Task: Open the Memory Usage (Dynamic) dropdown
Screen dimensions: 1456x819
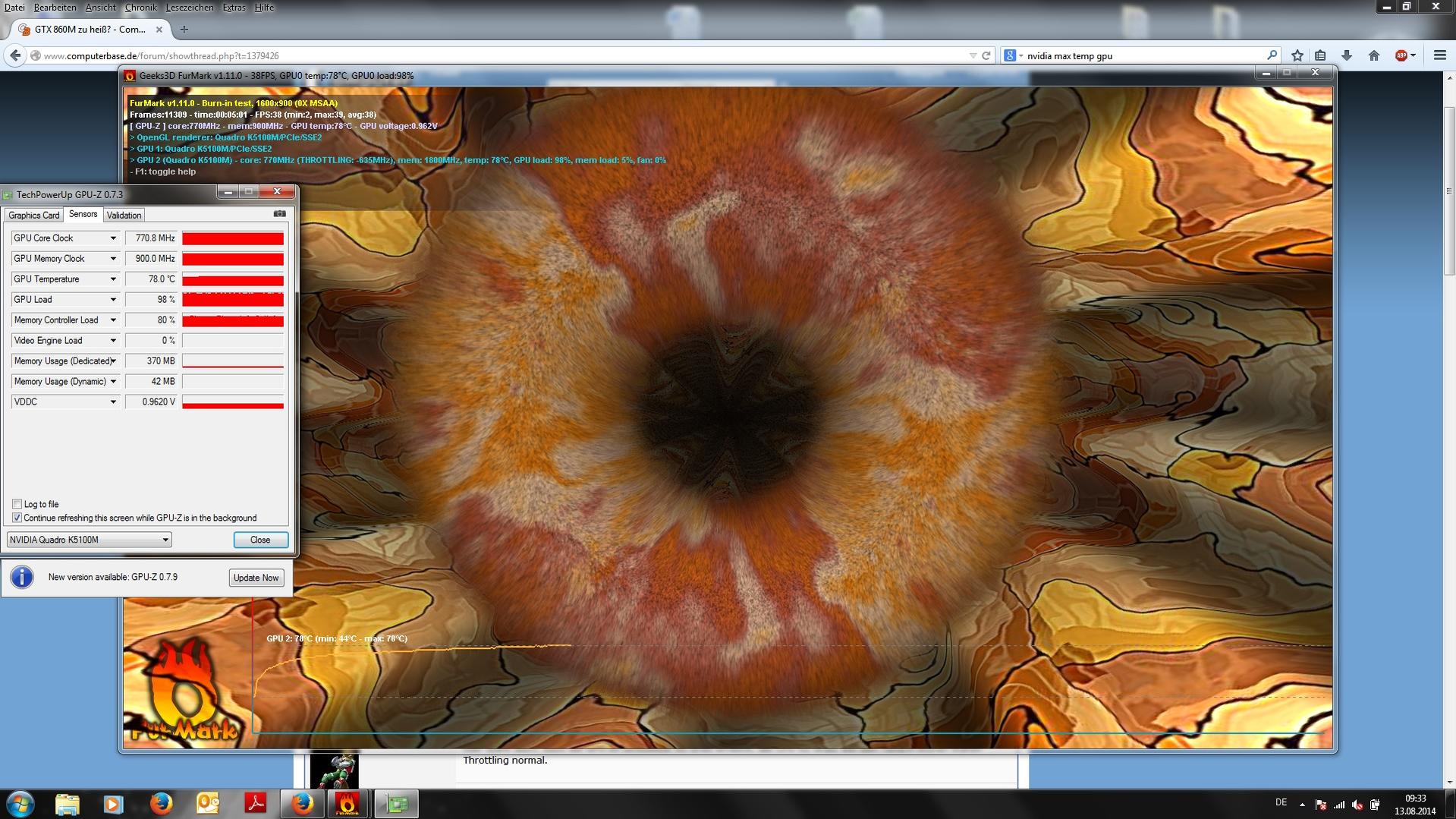Action: [x=113, y=382]
